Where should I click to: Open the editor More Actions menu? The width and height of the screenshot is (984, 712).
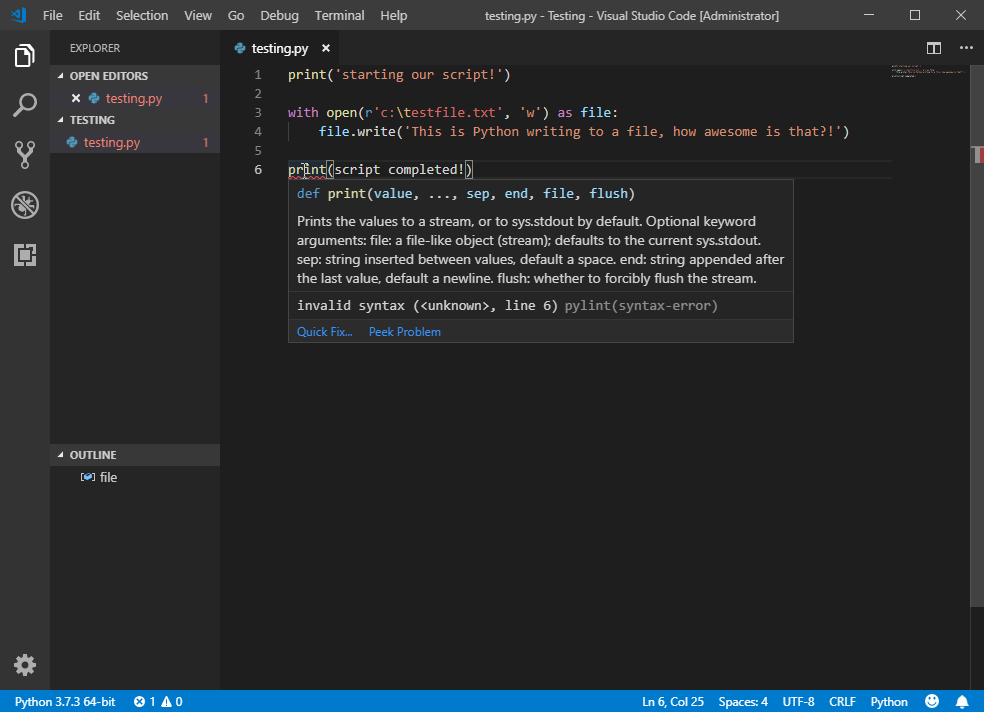click(x=966, y=48)
